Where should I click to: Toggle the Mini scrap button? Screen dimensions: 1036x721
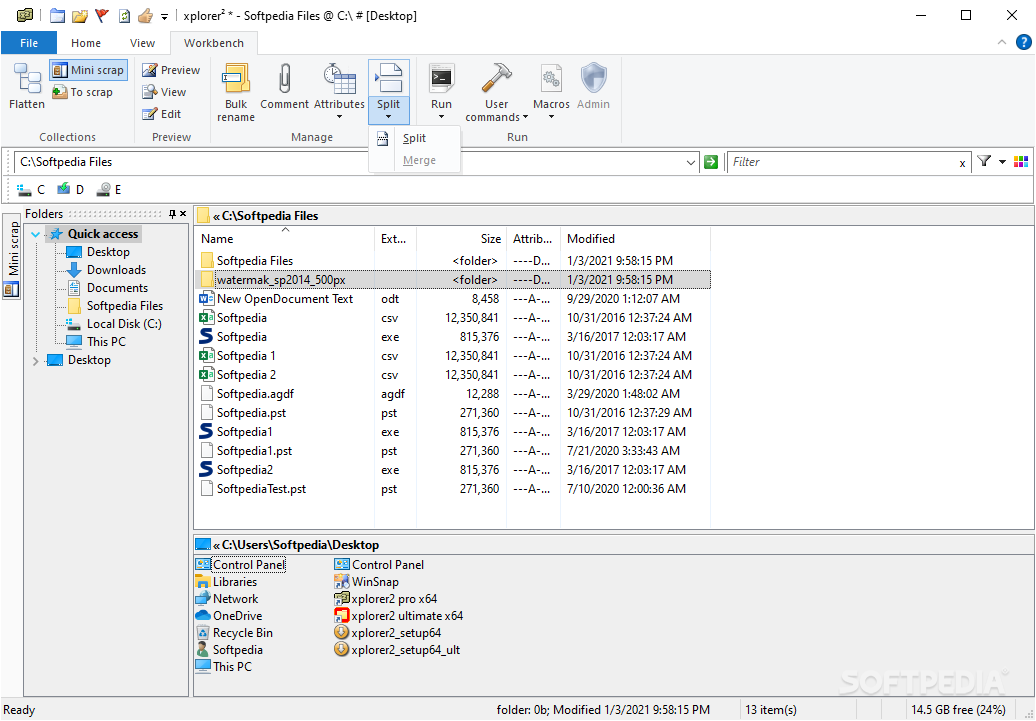(x=89, y=70)
